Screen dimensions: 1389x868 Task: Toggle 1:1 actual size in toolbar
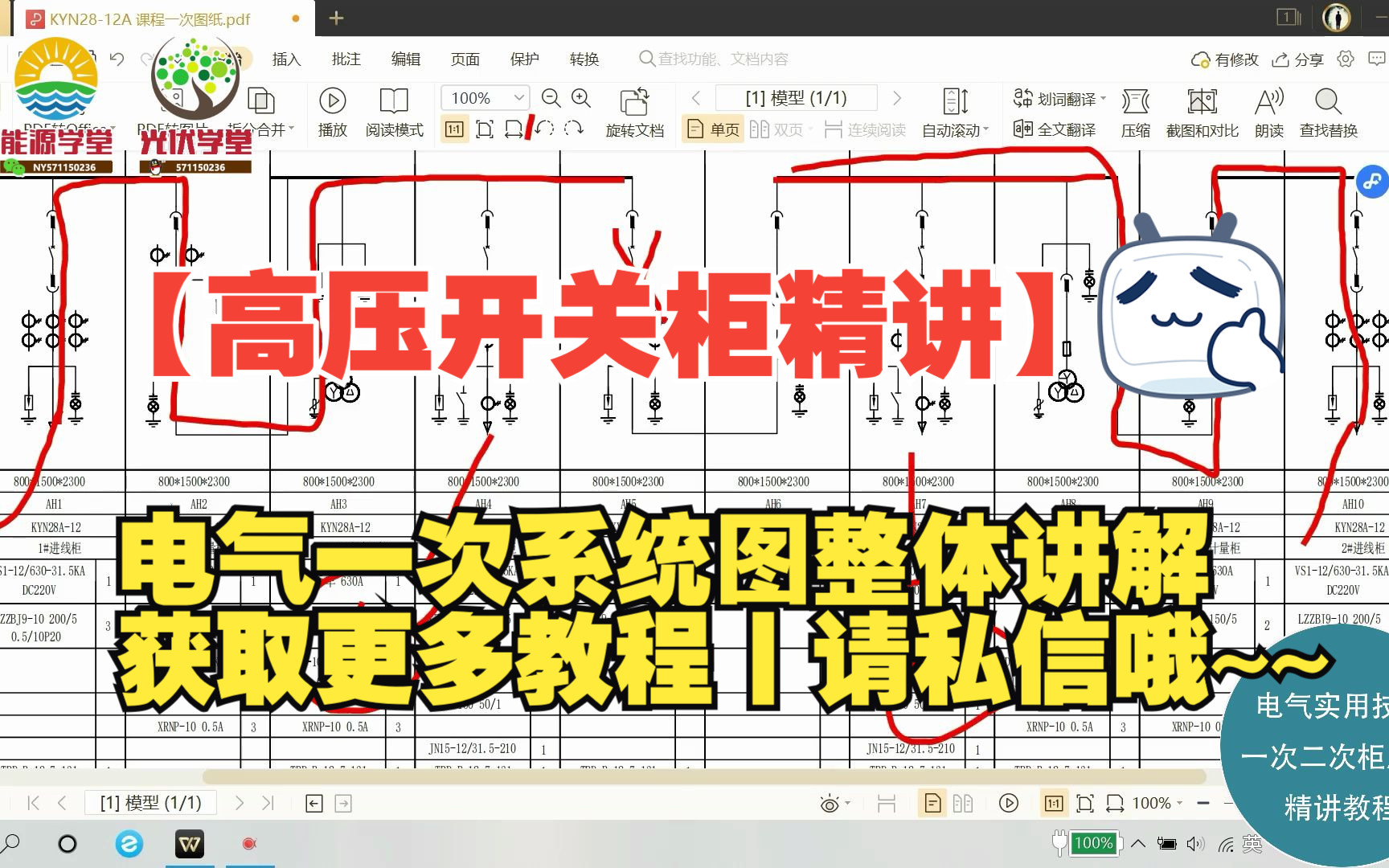(454, 129)
